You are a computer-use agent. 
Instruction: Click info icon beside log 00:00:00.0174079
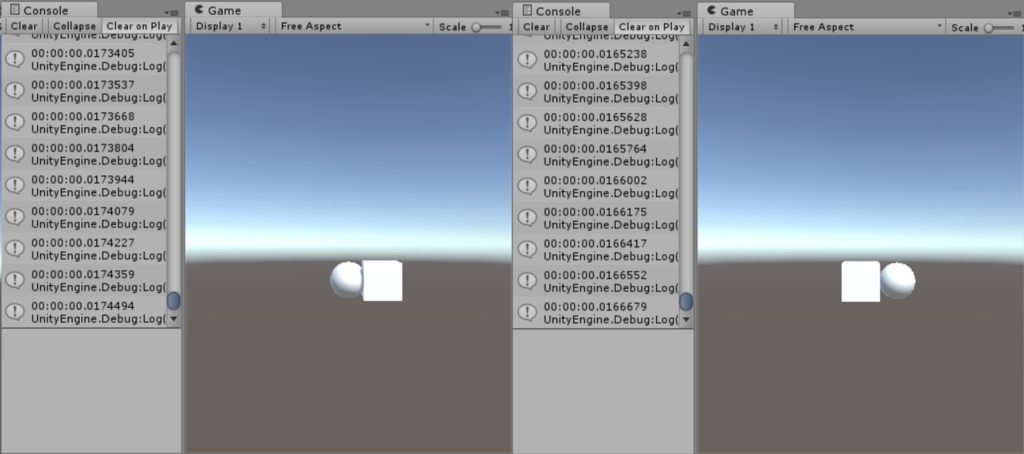click(x=15, y=217)
